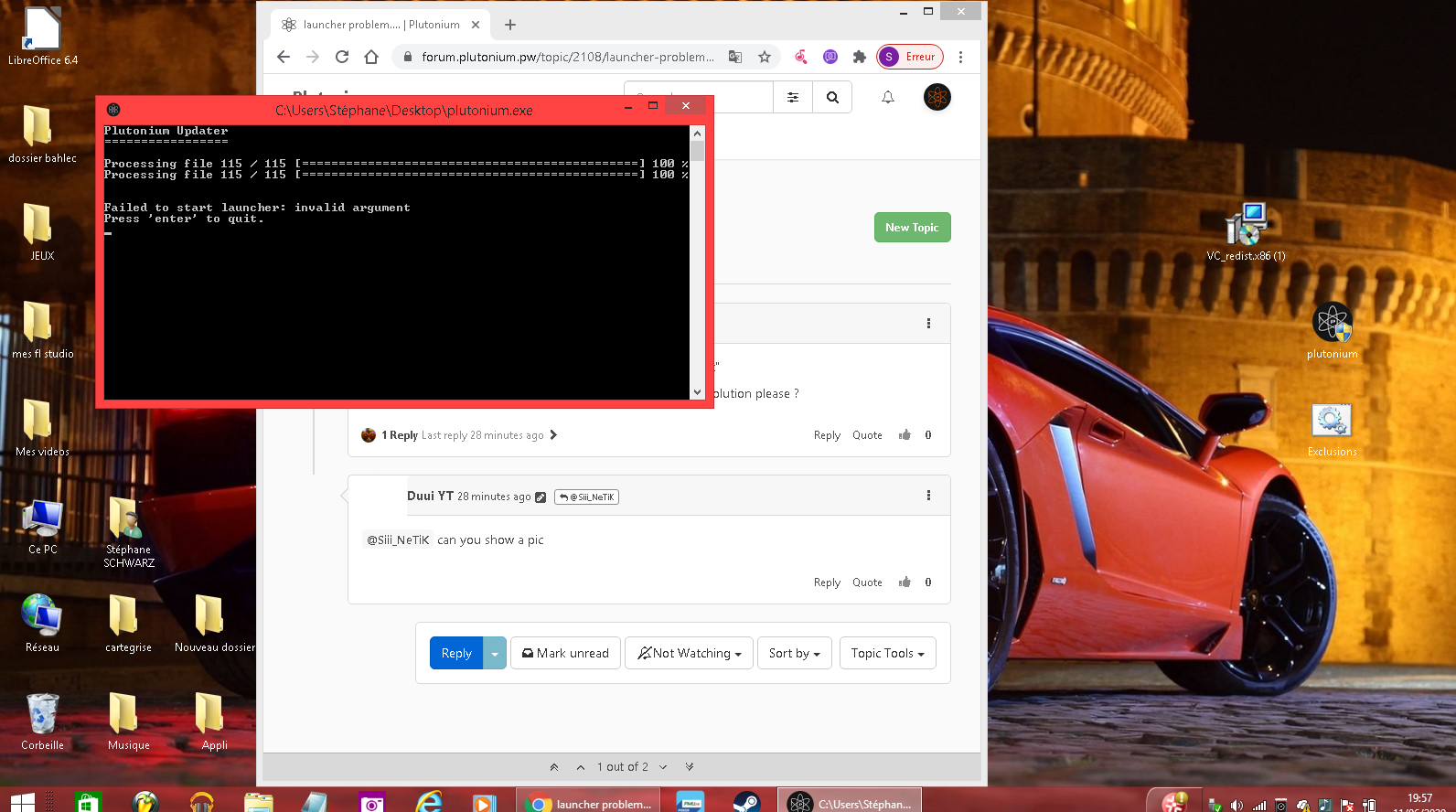Open Chrome home page
The height and width of the screenshot is (812, 1456).
point(371,57)
